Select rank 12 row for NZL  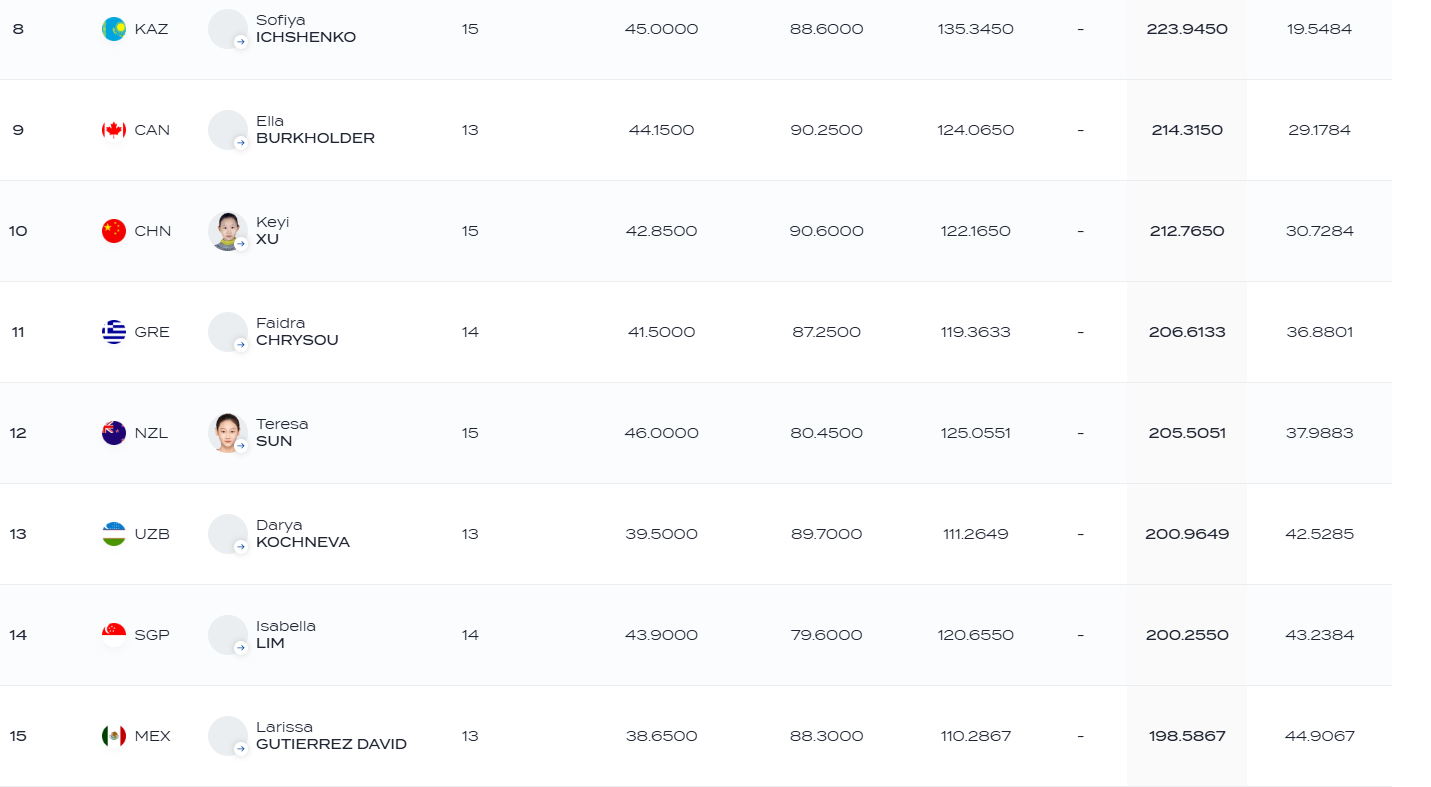tap(696, 433)
